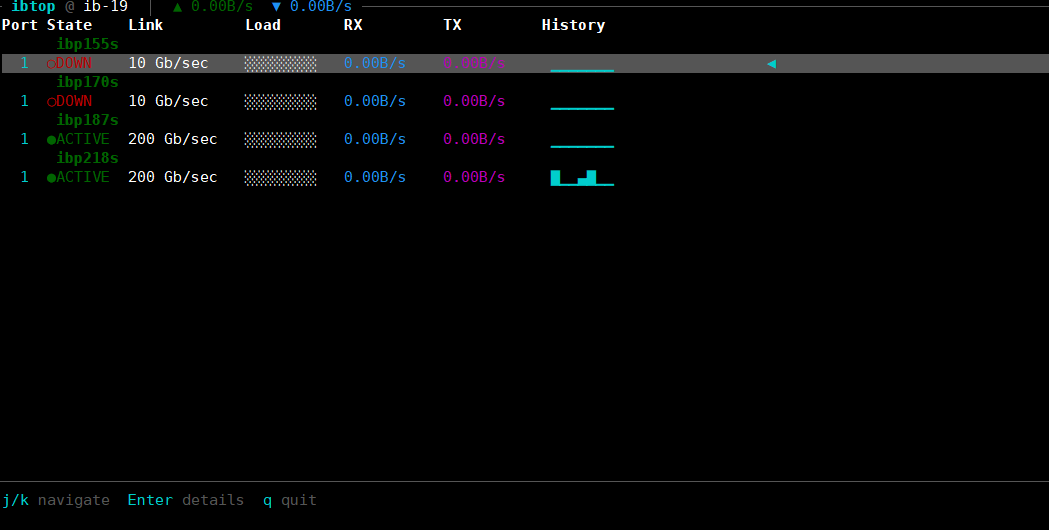The image size is (1049, 530).
Task: Click the Port column header
Action: click(20, 25)
